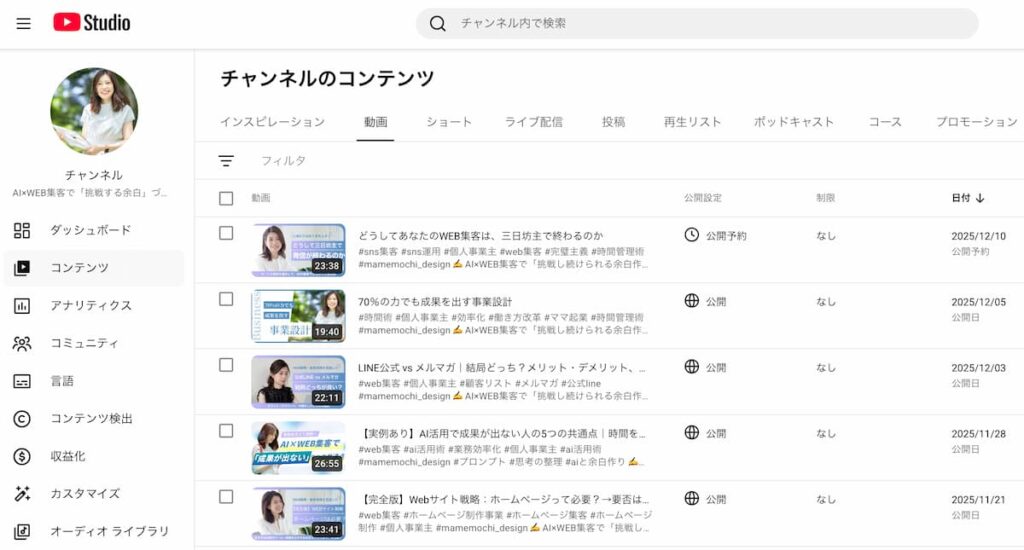
Task: Click the clock icon beside 公開予約
Action: [692, 235]
